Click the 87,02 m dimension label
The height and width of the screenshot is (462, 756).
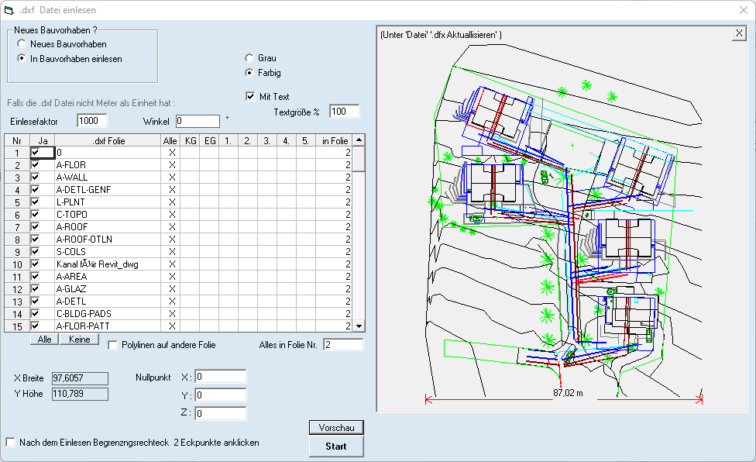pos(568,393)
